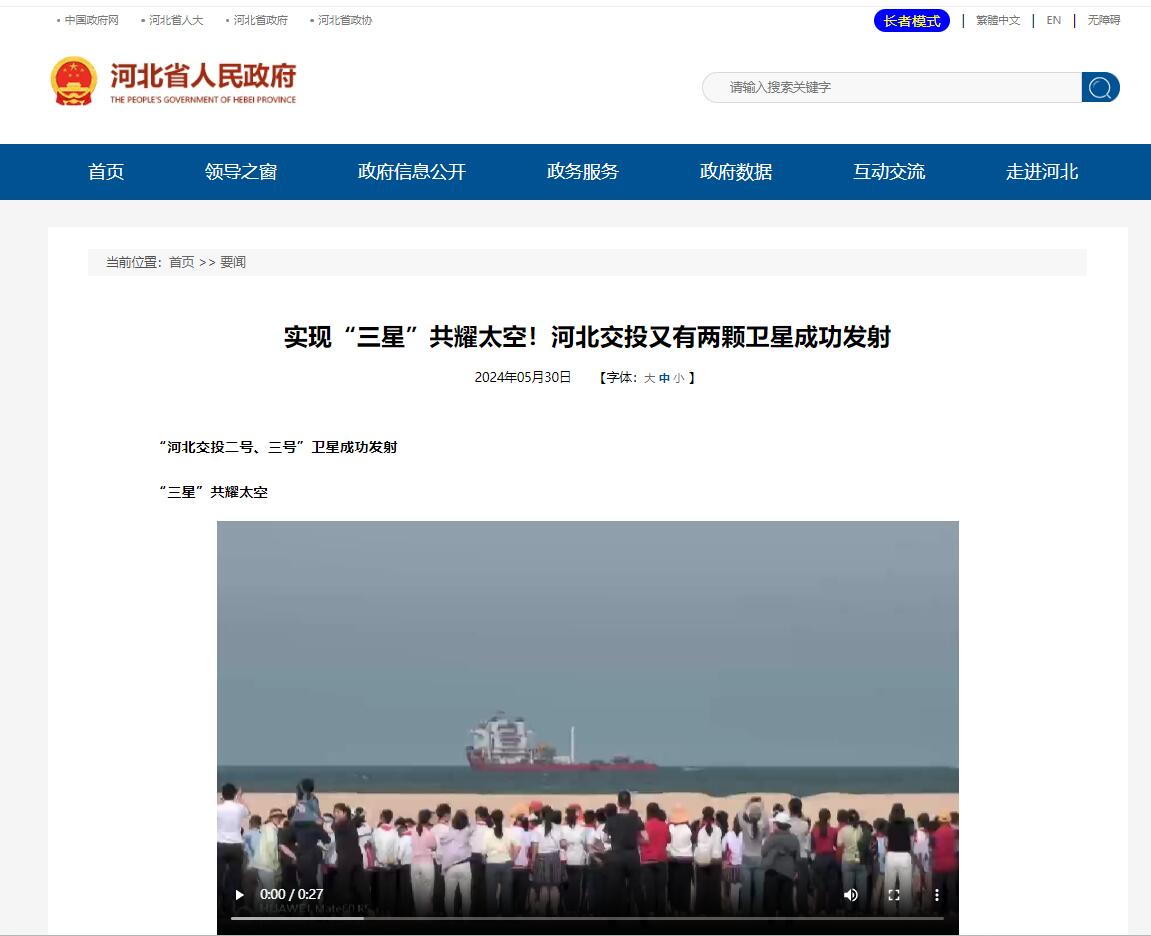Click 首页 breadcrumb link
1151x936 pixels.
[181, 262]
